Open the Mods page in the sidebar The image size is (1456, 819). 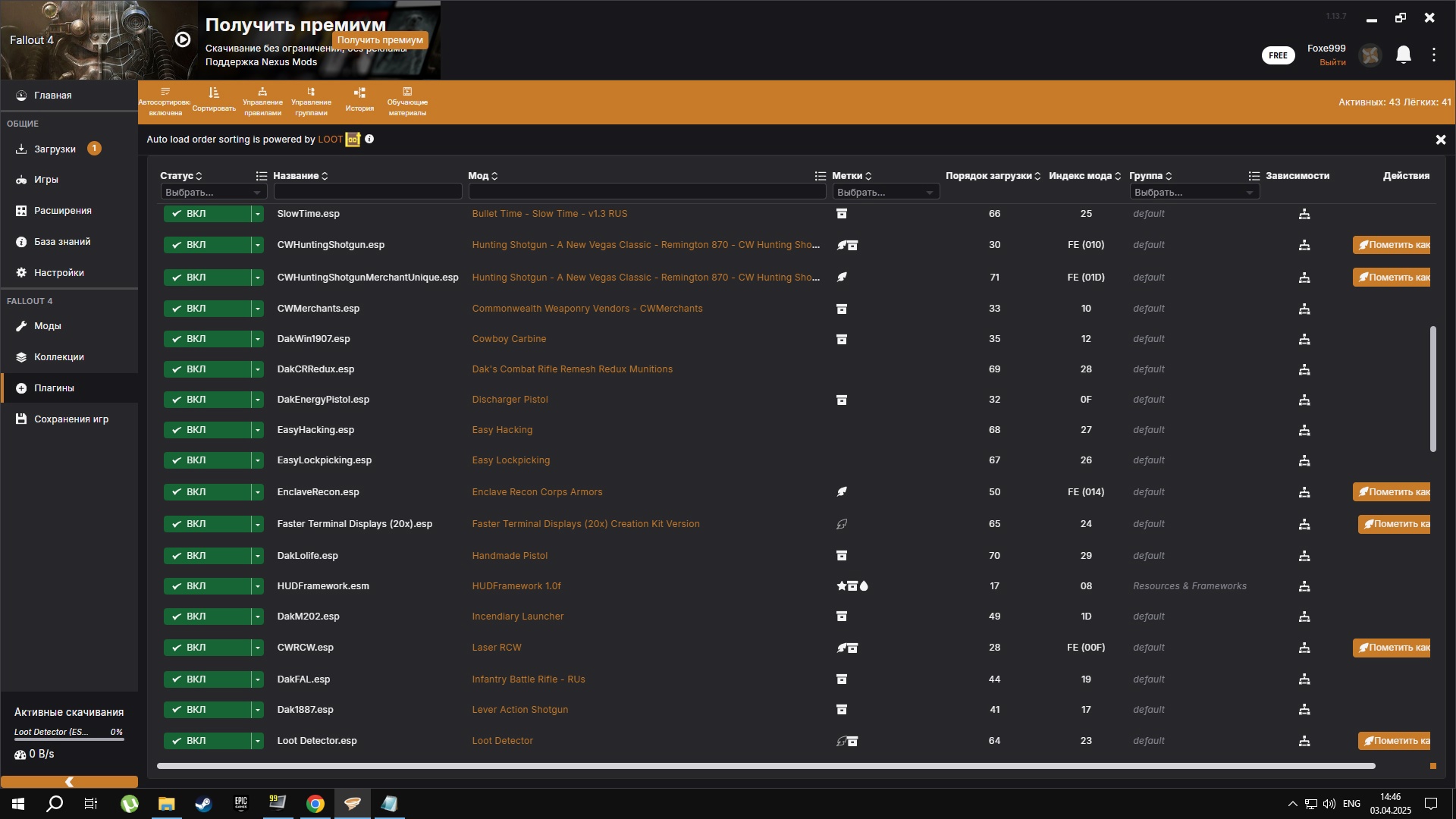48,326
